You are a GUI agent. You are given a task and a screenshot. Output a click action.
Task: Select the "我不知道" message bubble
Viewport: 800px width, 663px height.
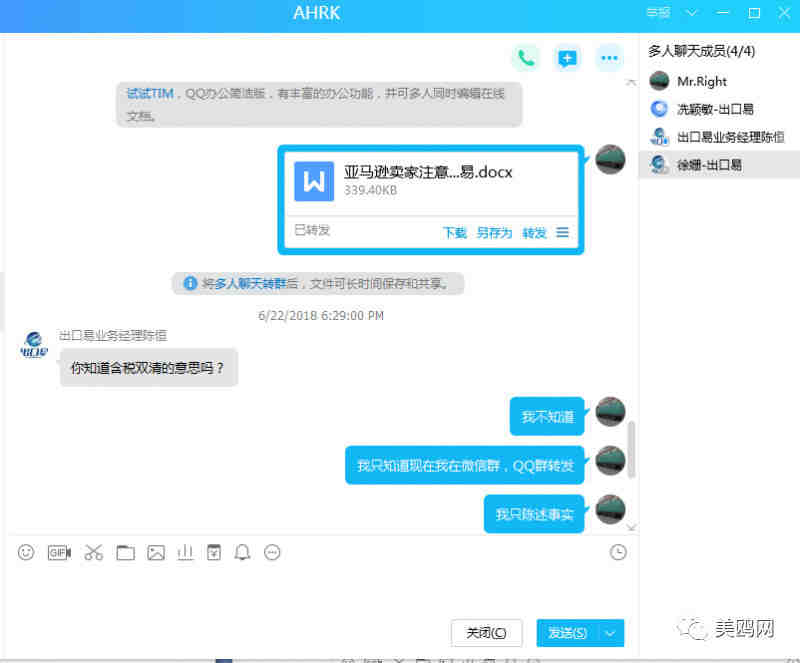547,416
